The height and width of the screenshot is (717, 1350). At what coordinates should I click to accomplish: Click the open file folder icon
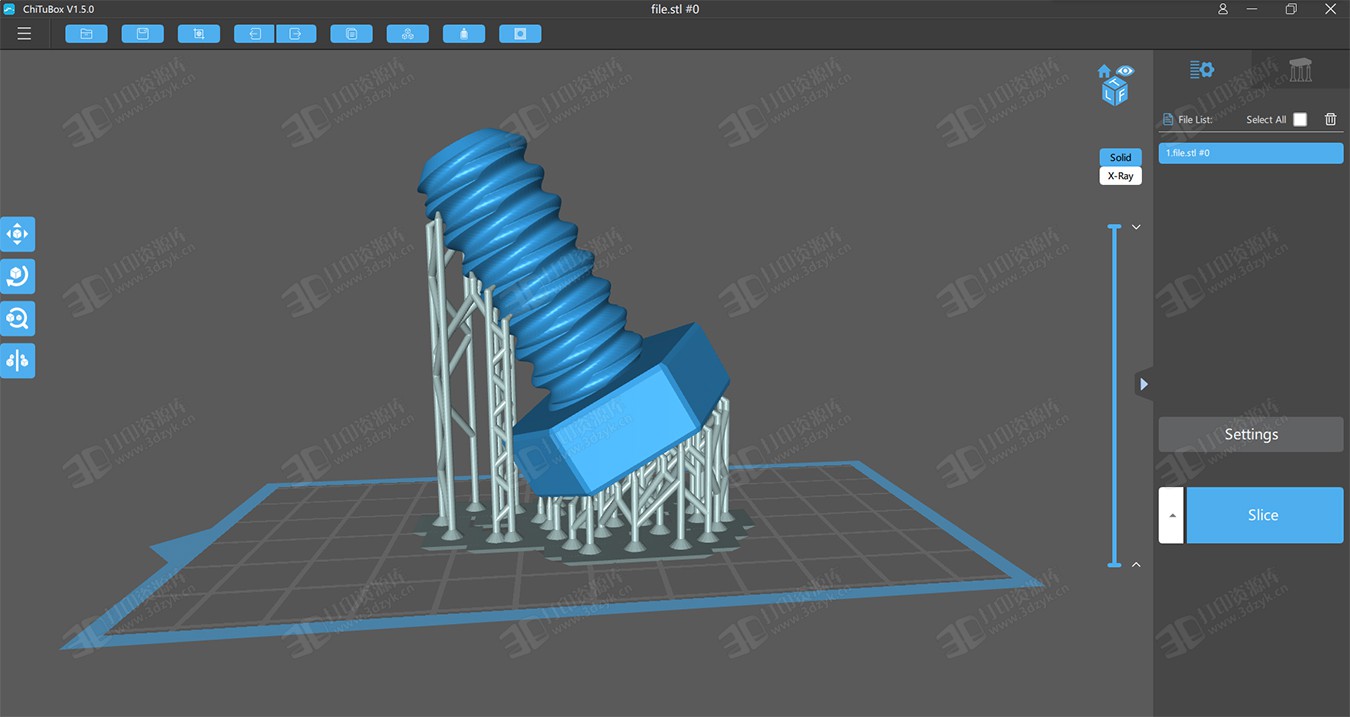[x=86, y=34]
